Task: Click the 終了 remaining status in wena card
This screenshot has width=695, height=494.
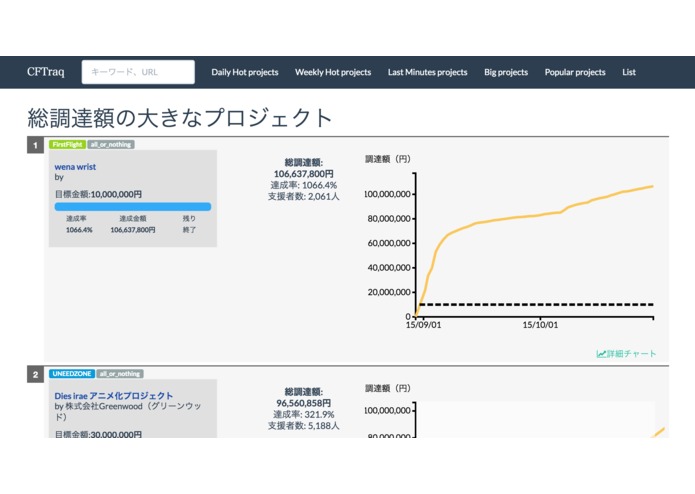Action: click(189, 229)
